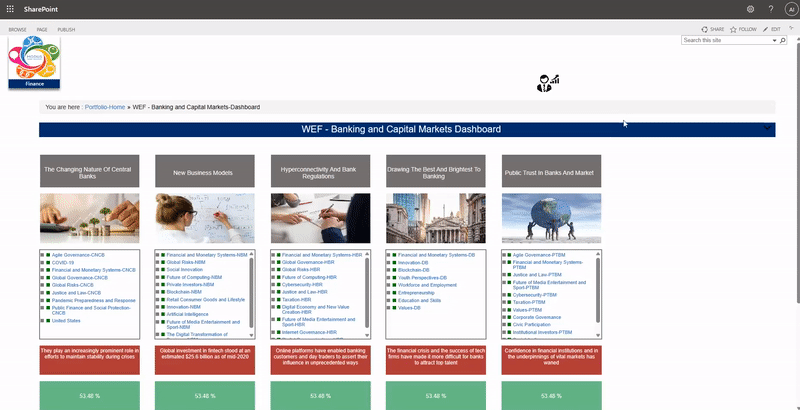Click the woman at whiteboard thumbnail
This screenshot has width=800, height=410.
205,218
